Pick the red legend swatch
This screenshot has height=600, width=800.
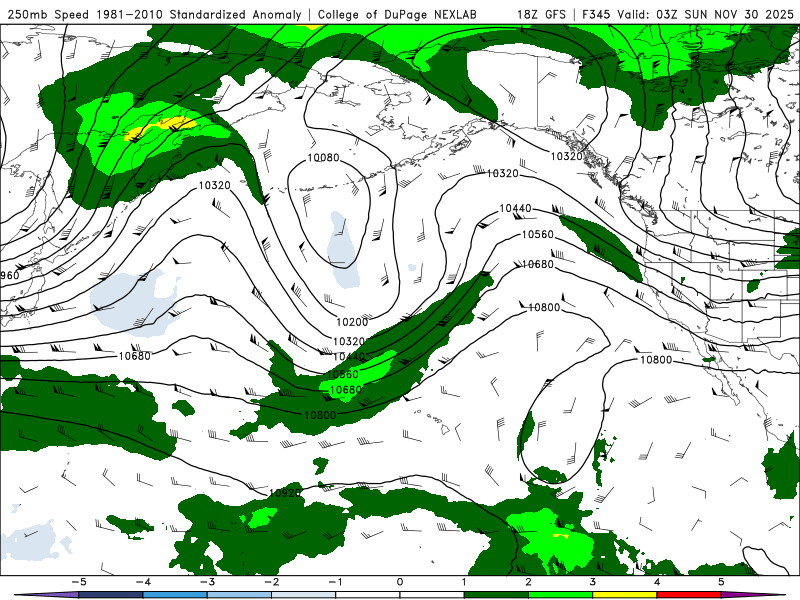[689, 595]
